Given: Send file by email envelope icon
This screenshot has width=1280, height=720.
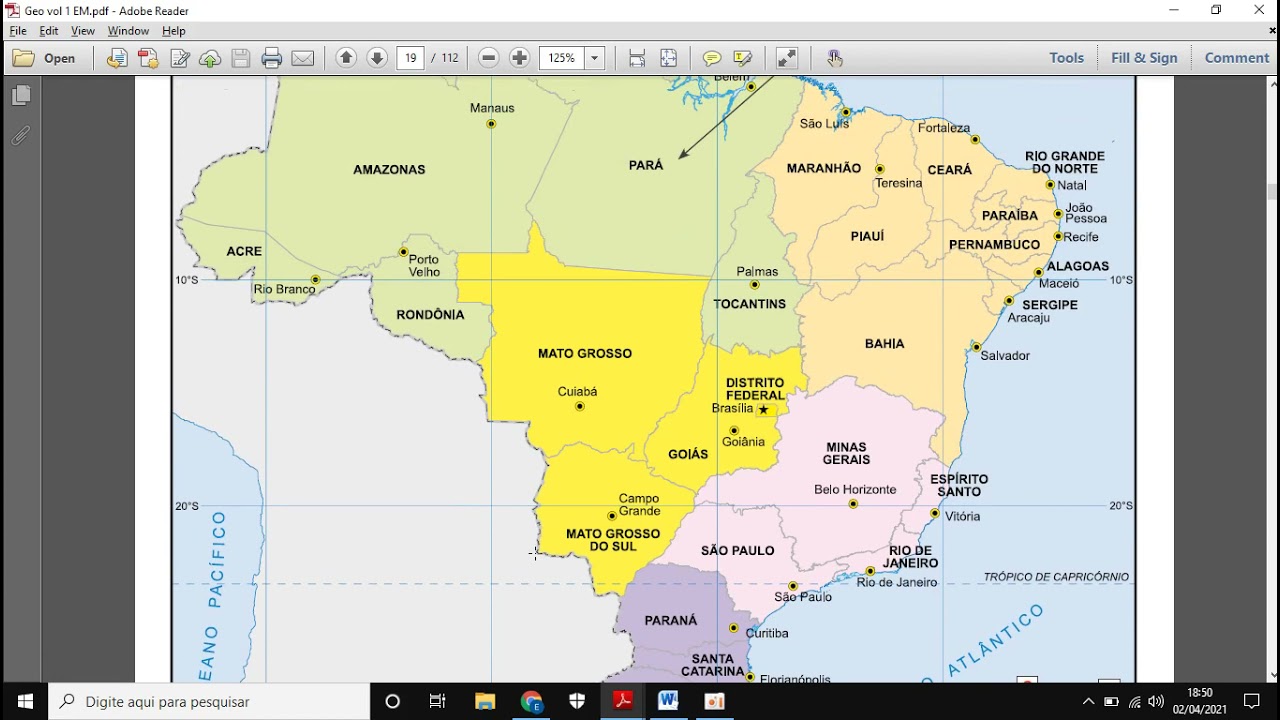Looking at the screenshot, I should pos(303,58).
